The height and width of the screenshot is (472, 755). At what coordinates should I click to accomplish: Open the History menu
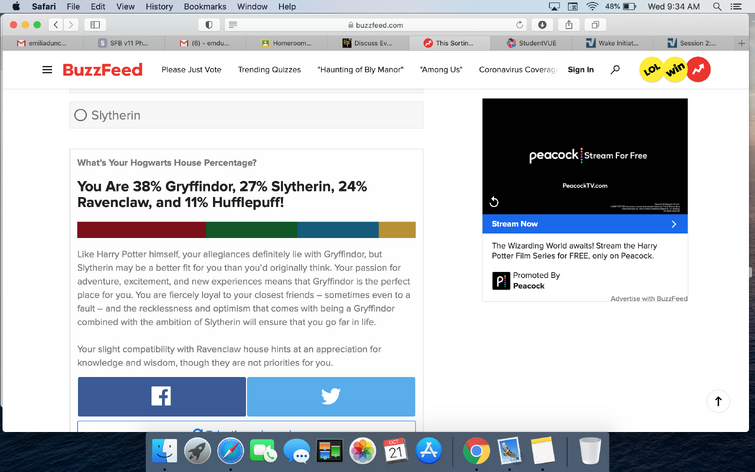(159, 6)
